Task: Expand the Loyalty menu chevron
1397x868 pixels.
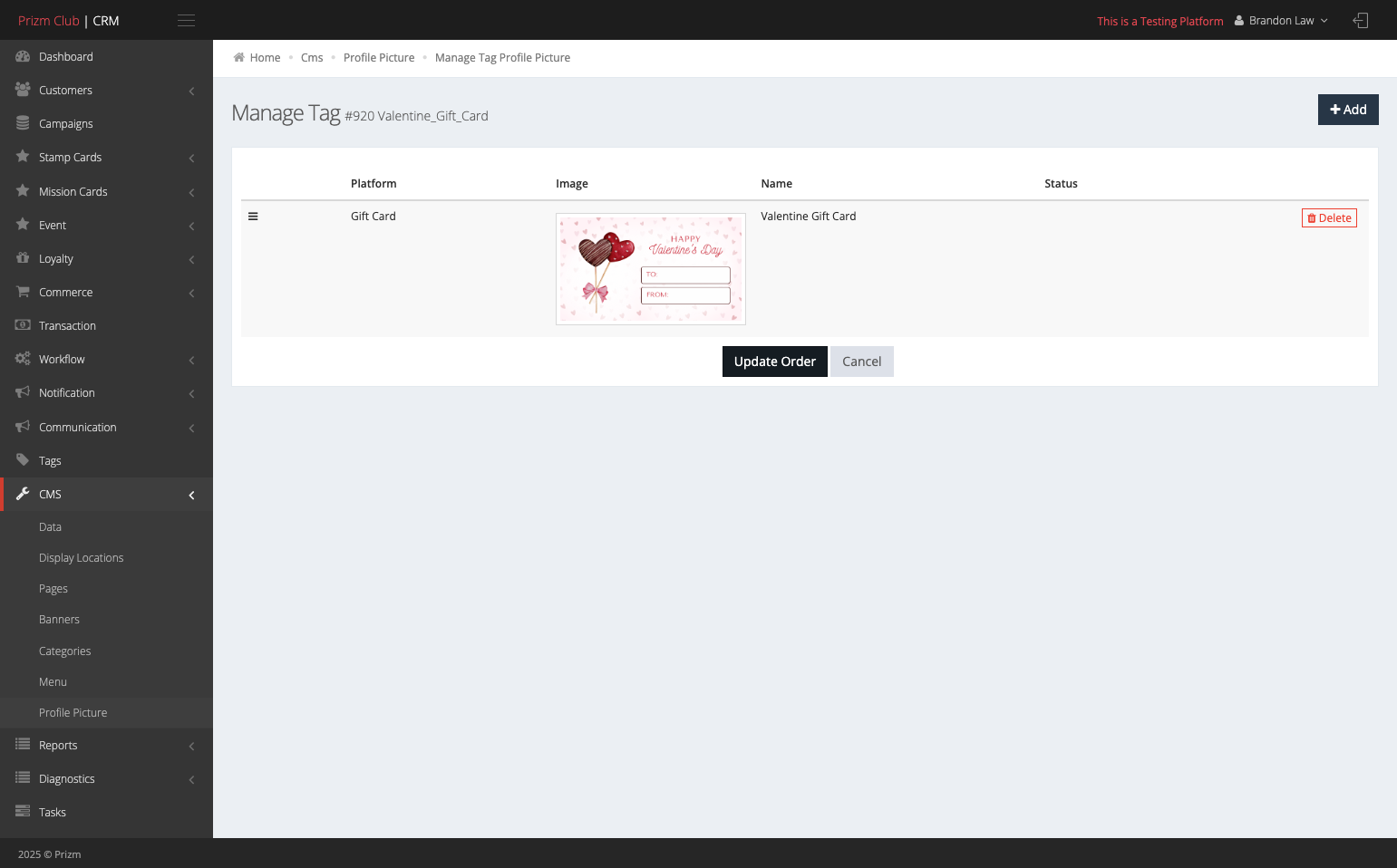Action: 191,259
